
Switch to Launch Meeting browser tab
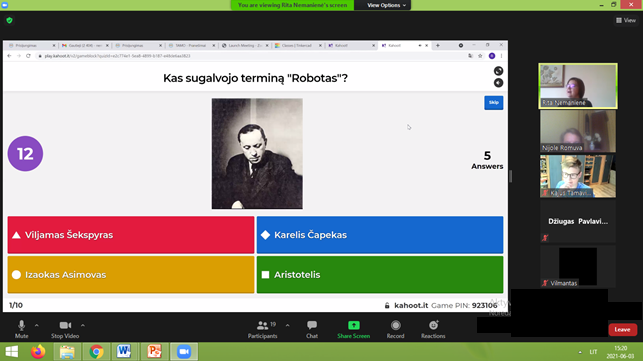(244, 46)
